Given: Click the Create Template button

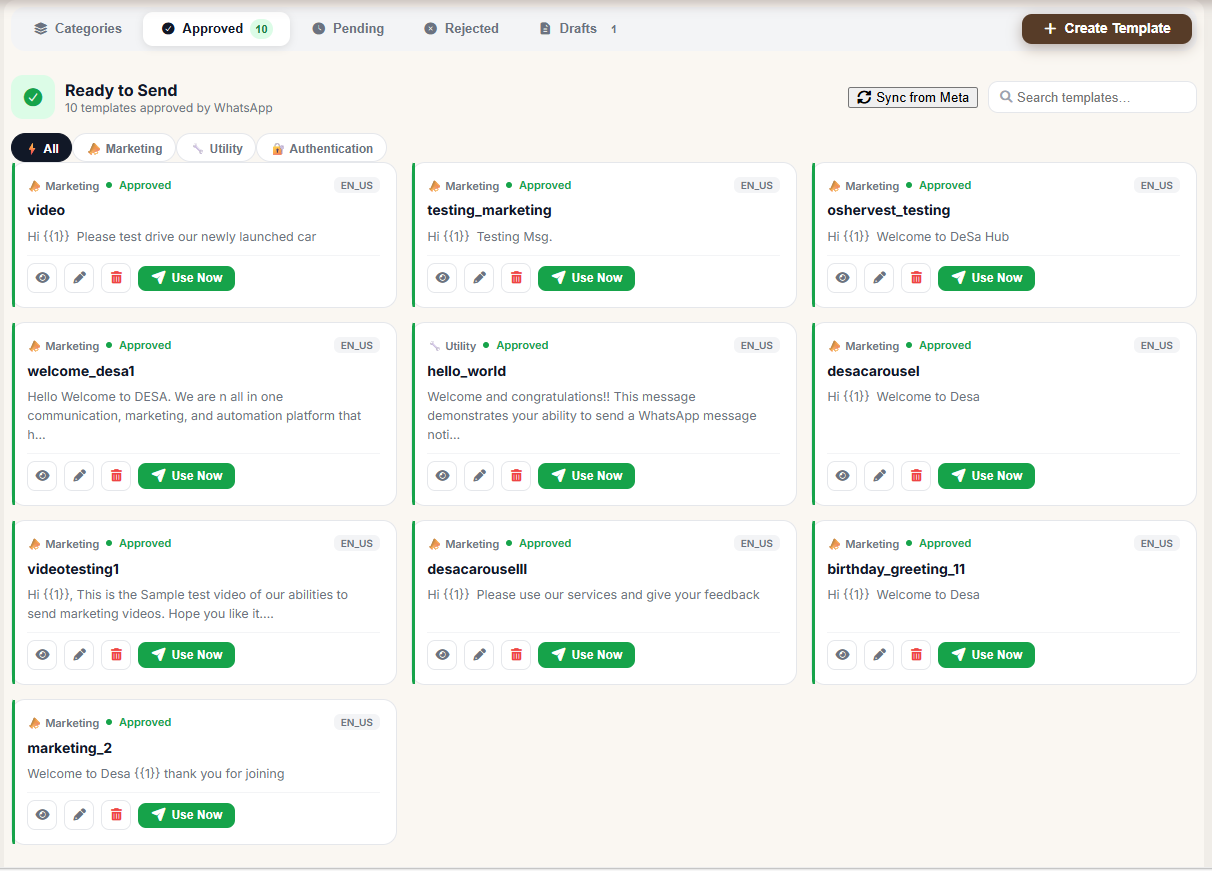Looking at the screenshot, I should (1106, 29).
